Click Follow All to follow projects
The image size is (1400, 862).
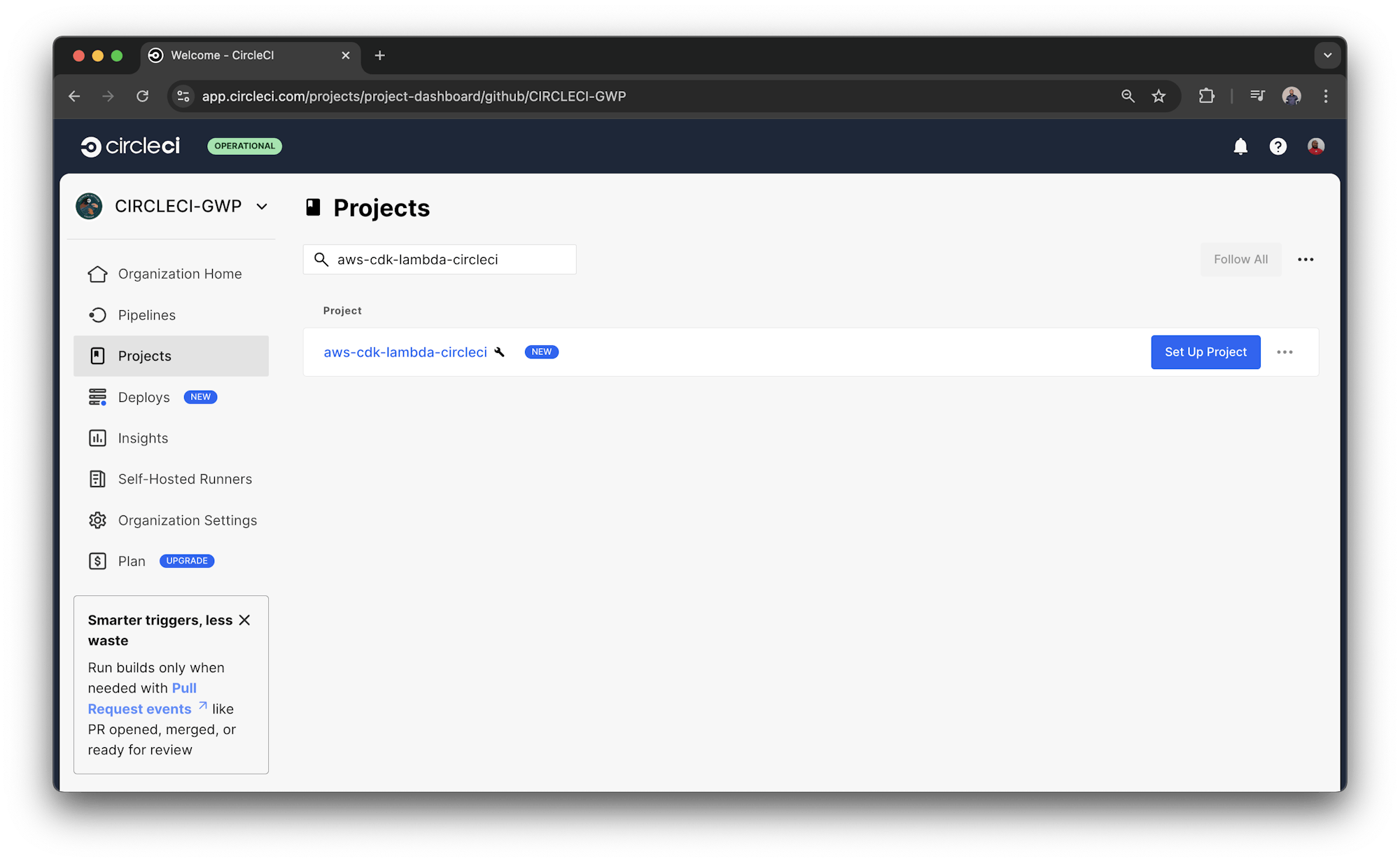[1240, 259]
